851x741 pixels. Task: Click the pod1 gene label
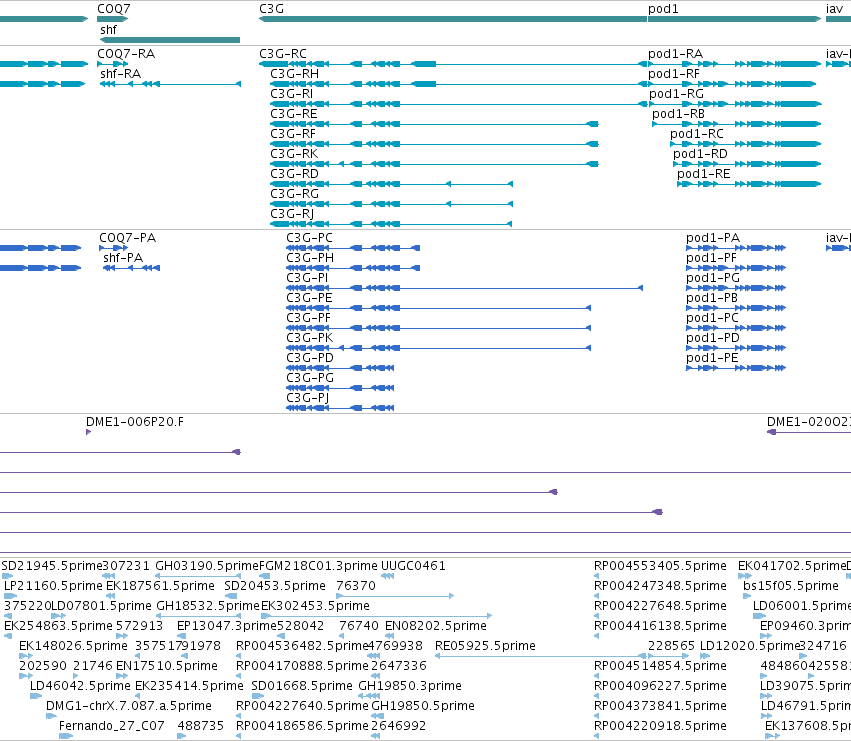(x=663, y=9)
